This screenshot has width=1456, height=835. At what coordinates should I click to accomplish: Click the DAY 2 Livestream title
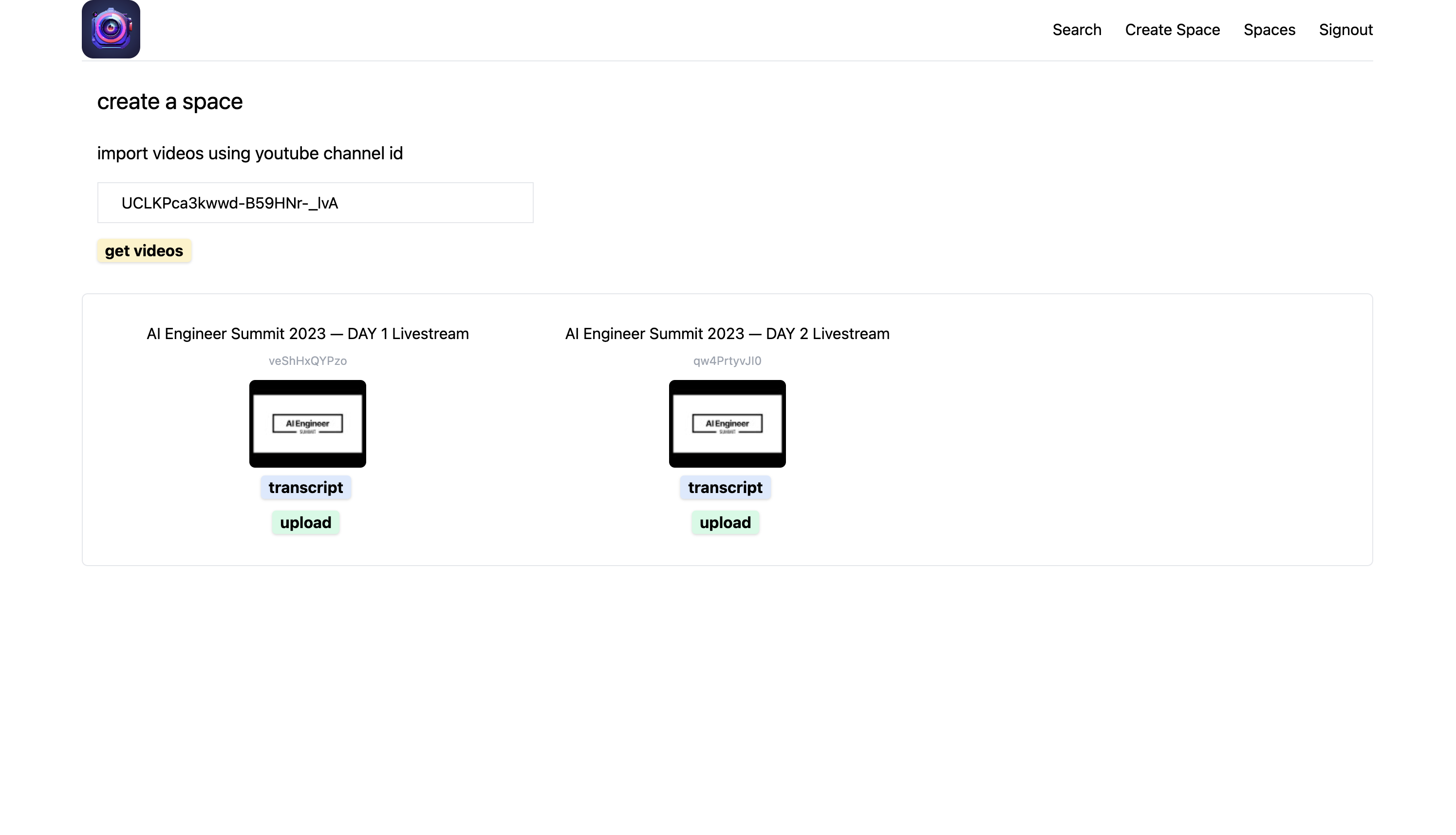(x=726, y=334)
